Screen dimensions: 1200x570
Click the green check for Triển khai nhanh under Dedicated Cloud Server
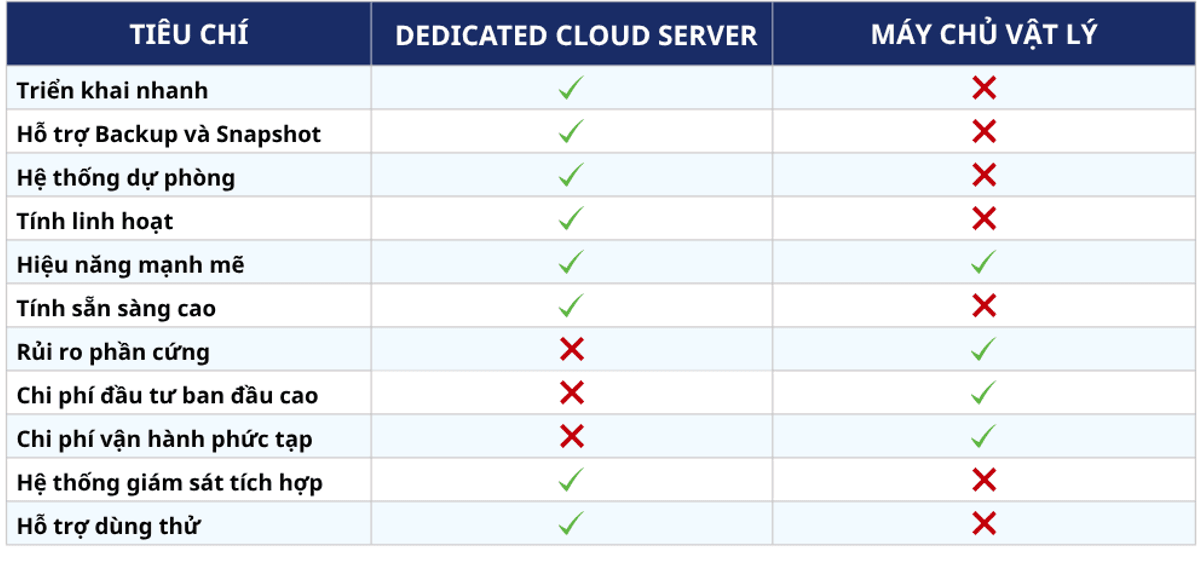(x=571, y=88)
